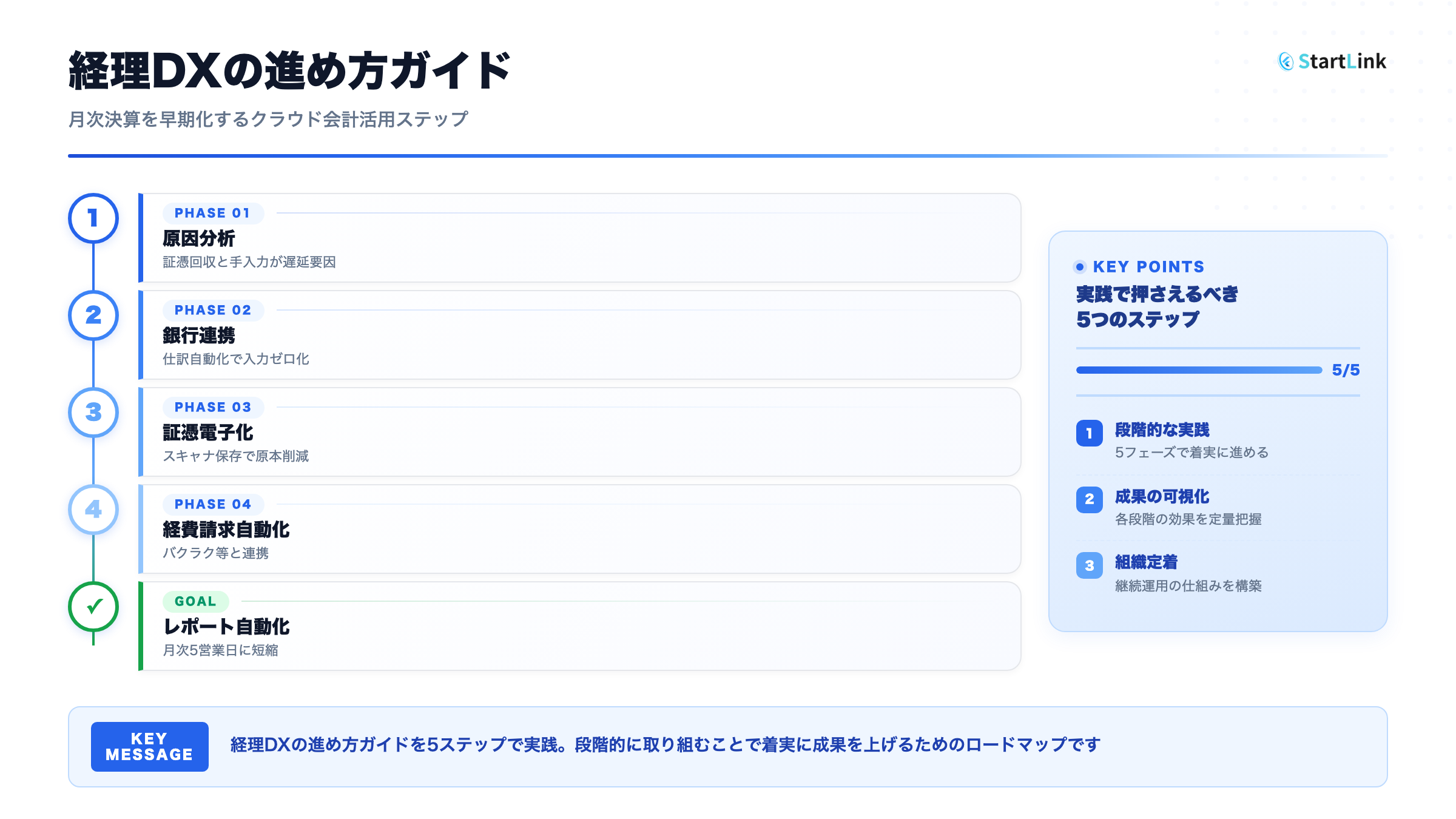
Task: Click the green checkmark goal circle
Action: [93, 607]
